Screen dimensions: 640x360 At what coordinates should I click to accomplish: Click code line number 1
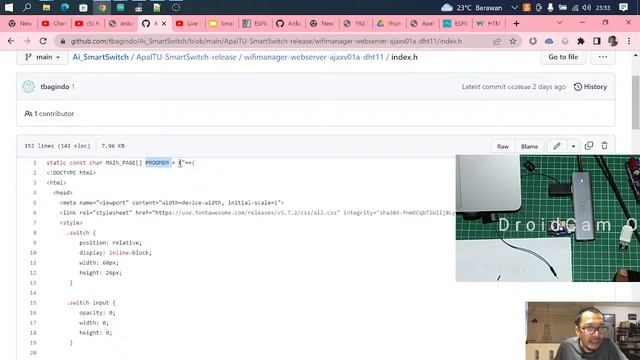[x=34, y=163]
